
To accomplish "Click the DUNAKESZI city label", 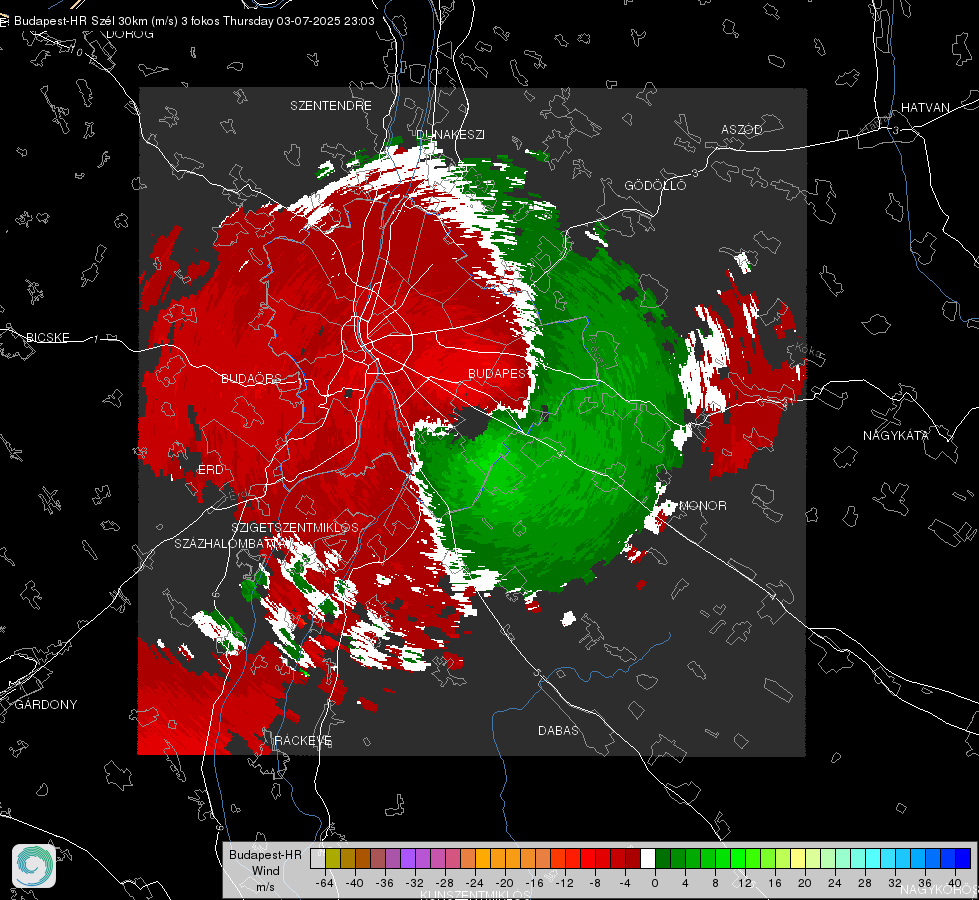I will (x=451, y=134).
